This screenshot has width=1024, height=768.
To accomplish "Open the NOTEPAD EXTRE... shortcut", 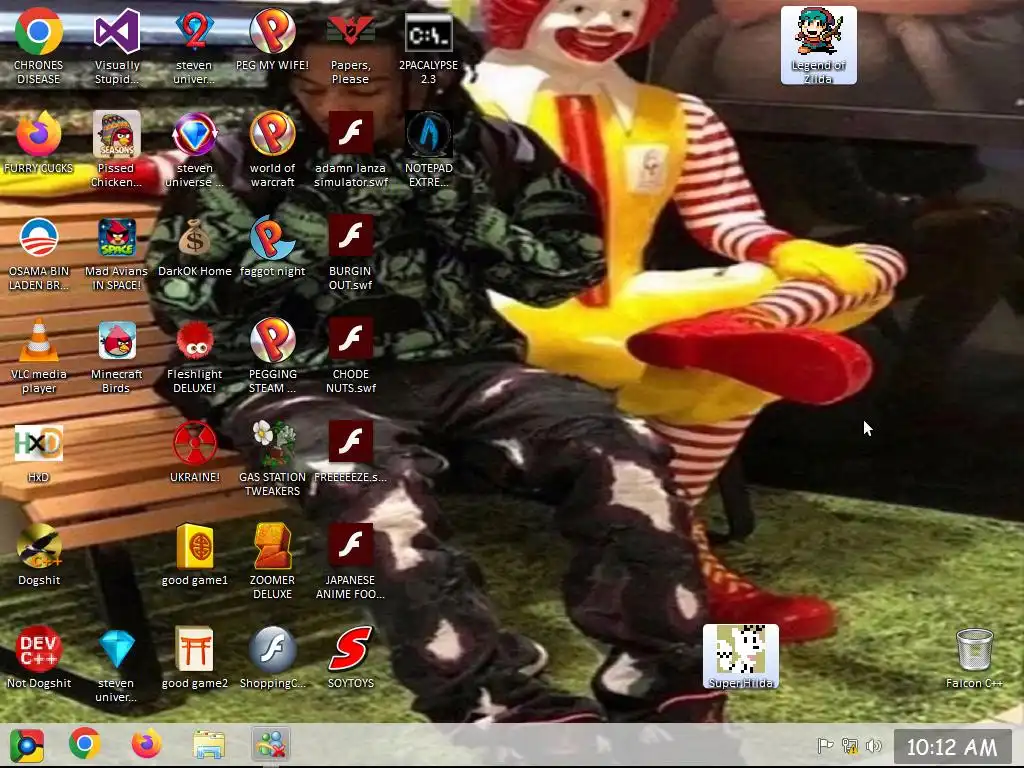I will tap(428, 149).
